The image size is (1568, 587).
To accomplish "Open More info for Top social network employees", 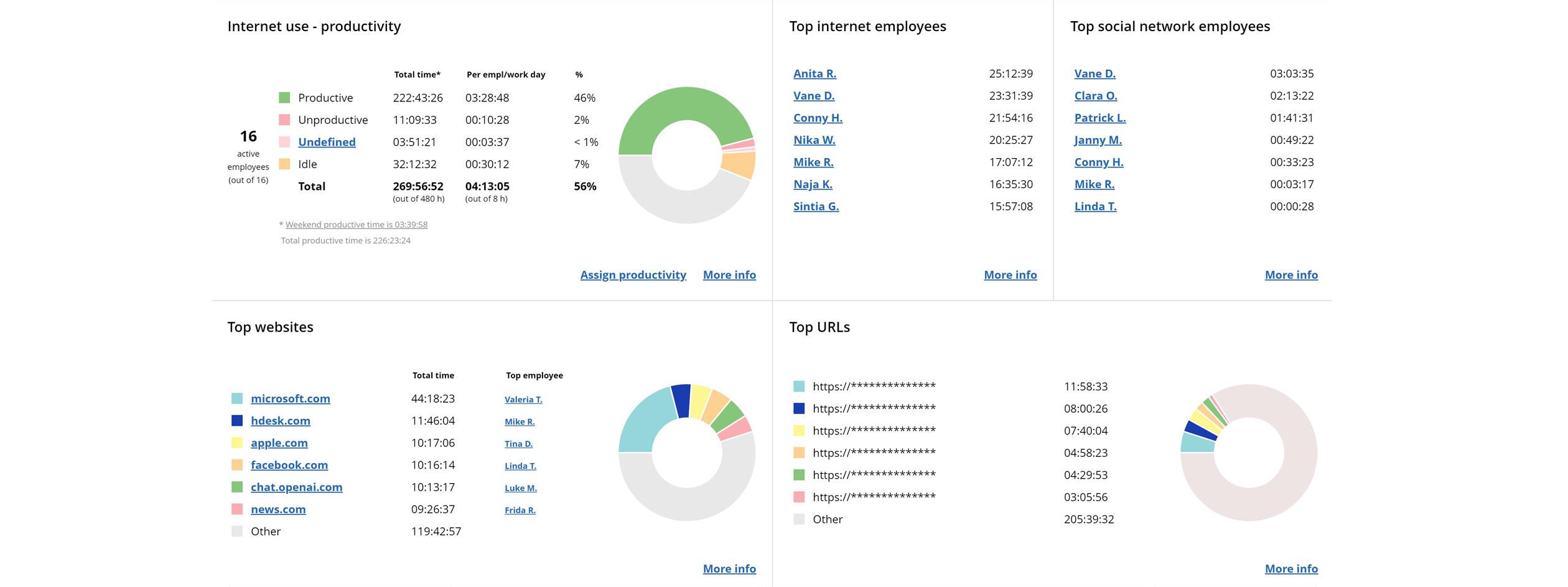I will (1291, 275).
